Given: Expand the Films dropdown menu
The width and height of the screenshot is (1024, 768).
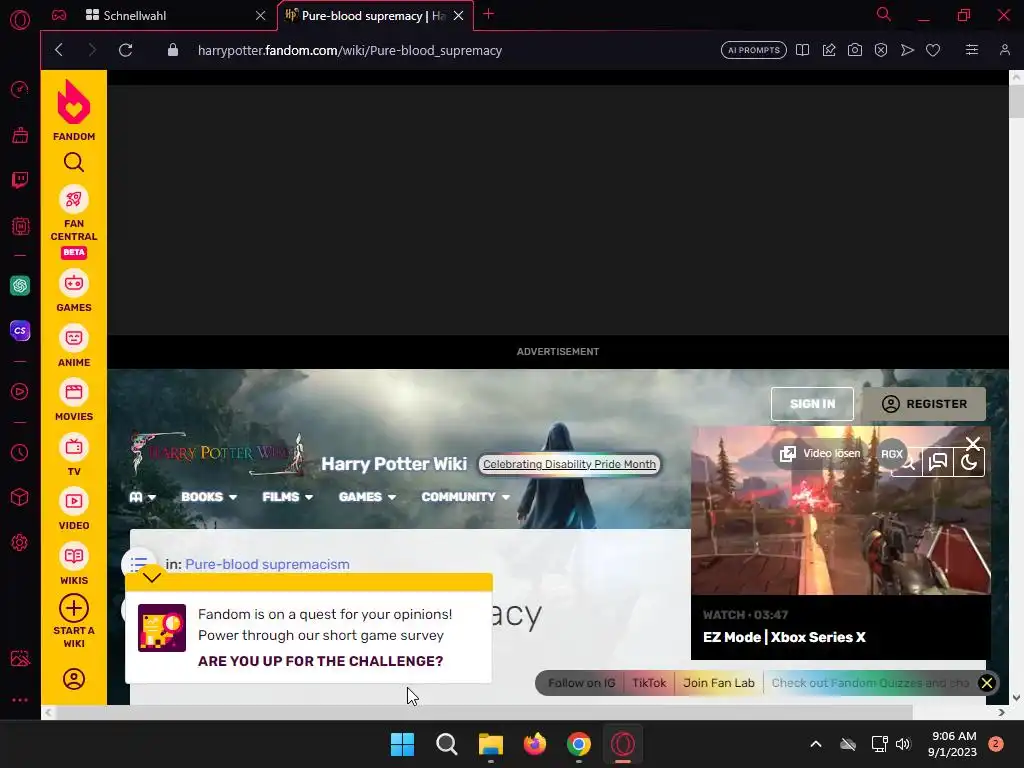Looking at the screenshot, I should coord(287,497).
